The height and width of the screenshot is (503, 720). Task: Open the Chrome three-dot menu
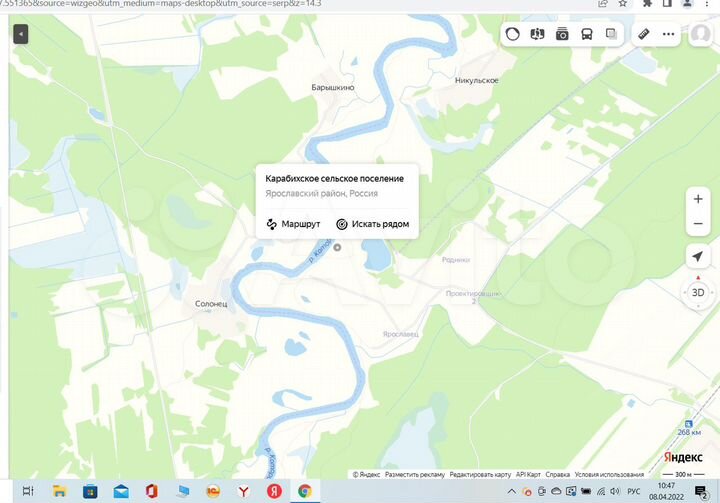point(707,4)
